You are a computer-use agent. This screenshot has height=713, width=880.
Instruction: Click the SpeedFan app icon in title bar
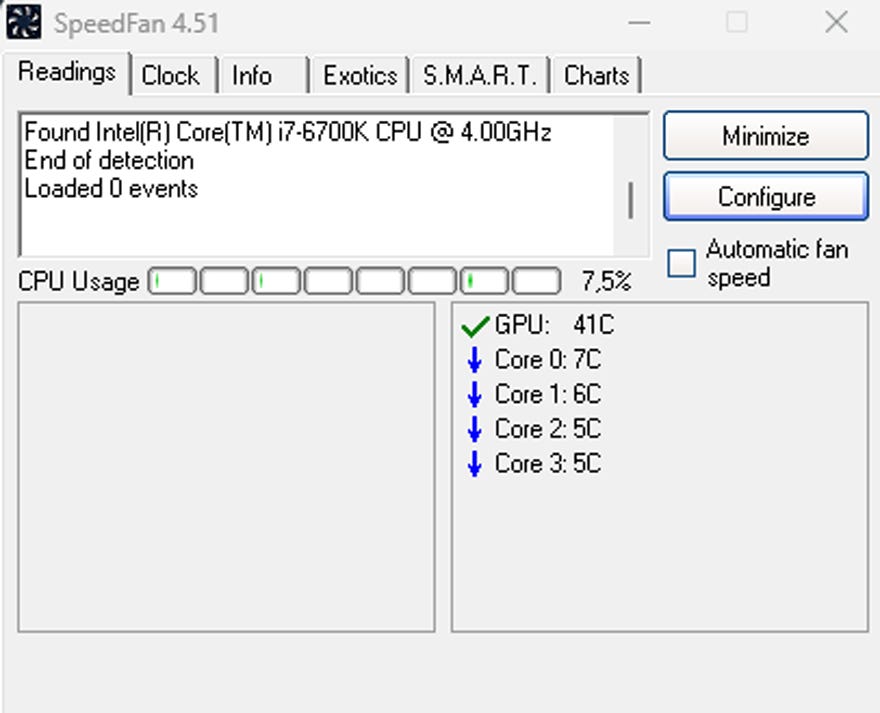tap(24, 22)
